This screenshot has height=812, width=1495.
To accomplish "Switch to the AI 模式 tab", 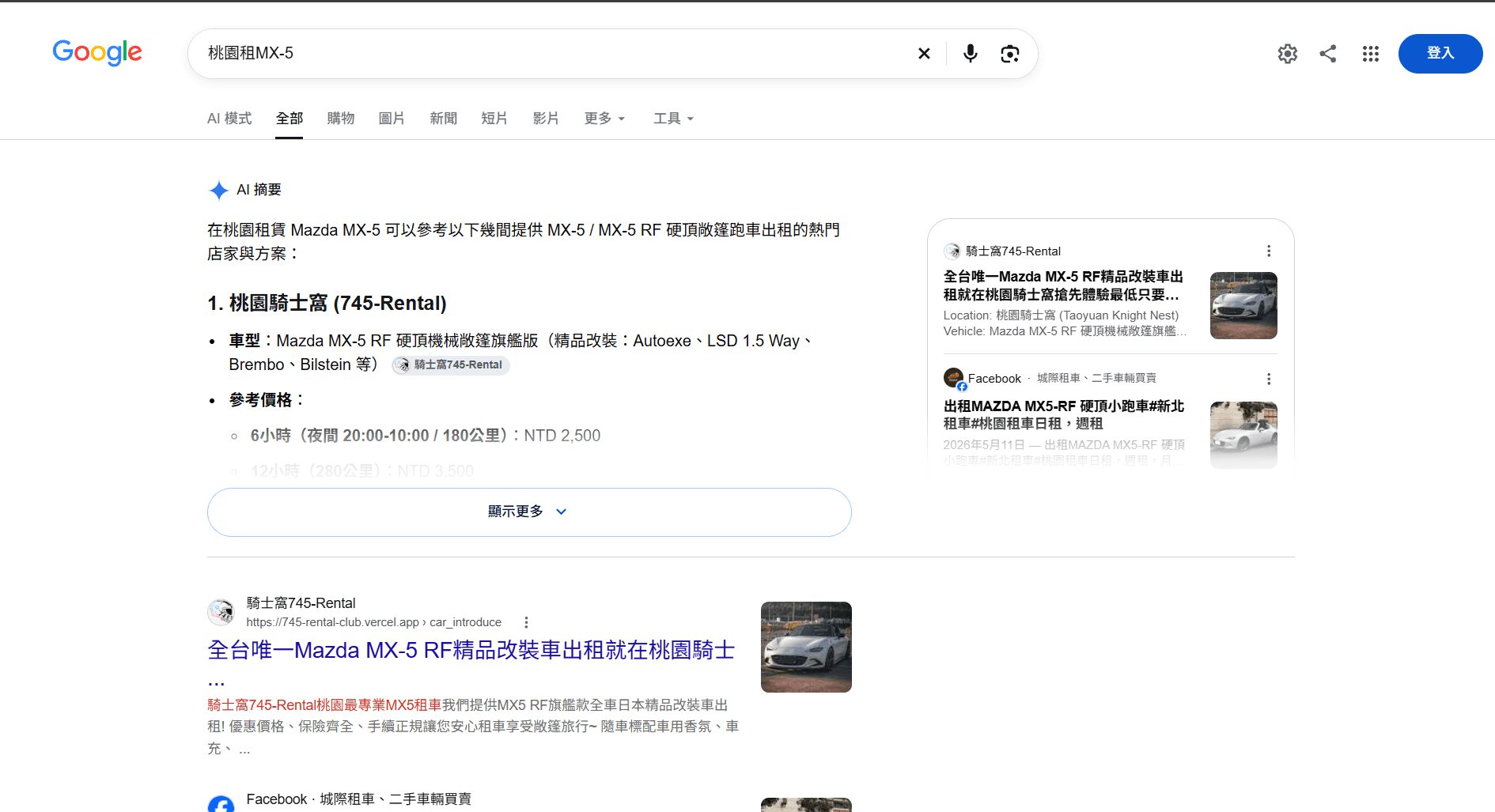I will (x=229, y=119).
